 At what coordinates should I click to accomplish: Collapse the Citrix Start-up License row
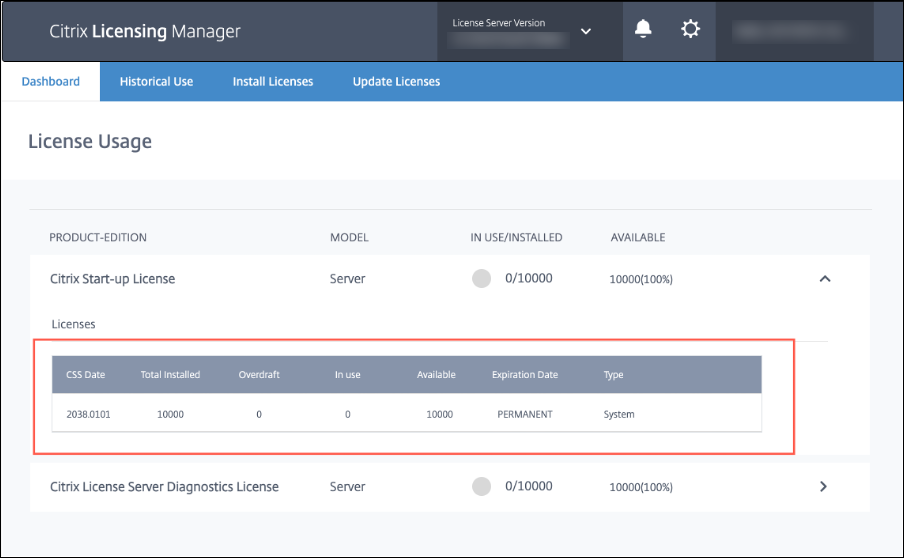tap(824, 279)
